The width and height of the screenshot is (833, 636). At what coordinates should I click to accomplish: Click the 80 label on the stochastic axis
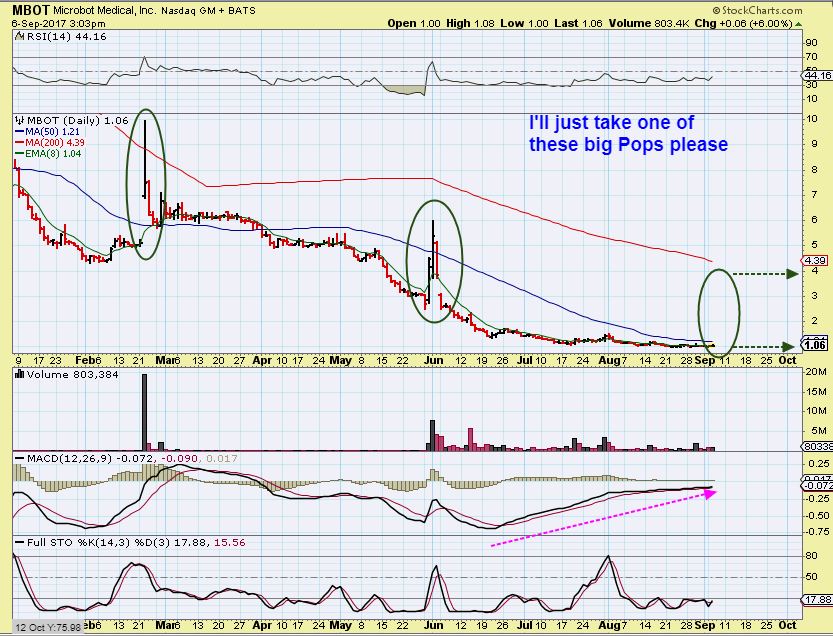coord(811,556)
